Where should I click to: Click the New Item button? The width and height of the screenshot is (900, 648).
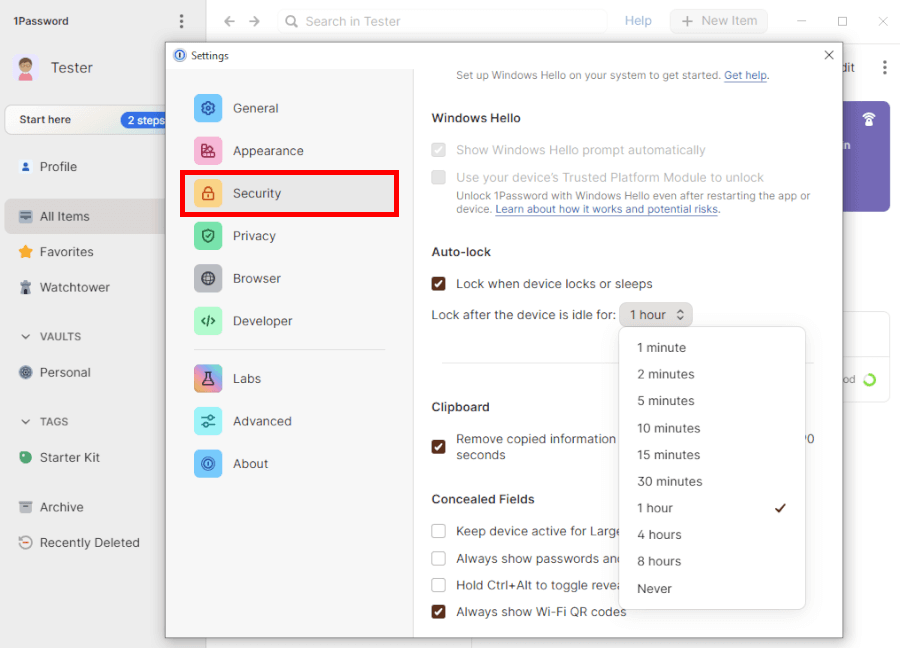point(718,20)
